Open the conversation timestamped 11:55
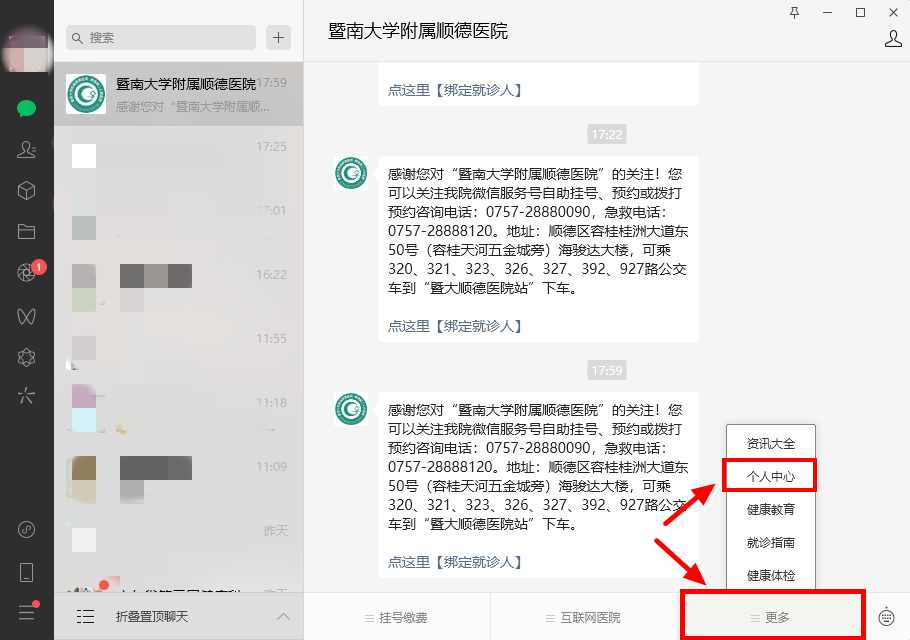 point(179,349)
